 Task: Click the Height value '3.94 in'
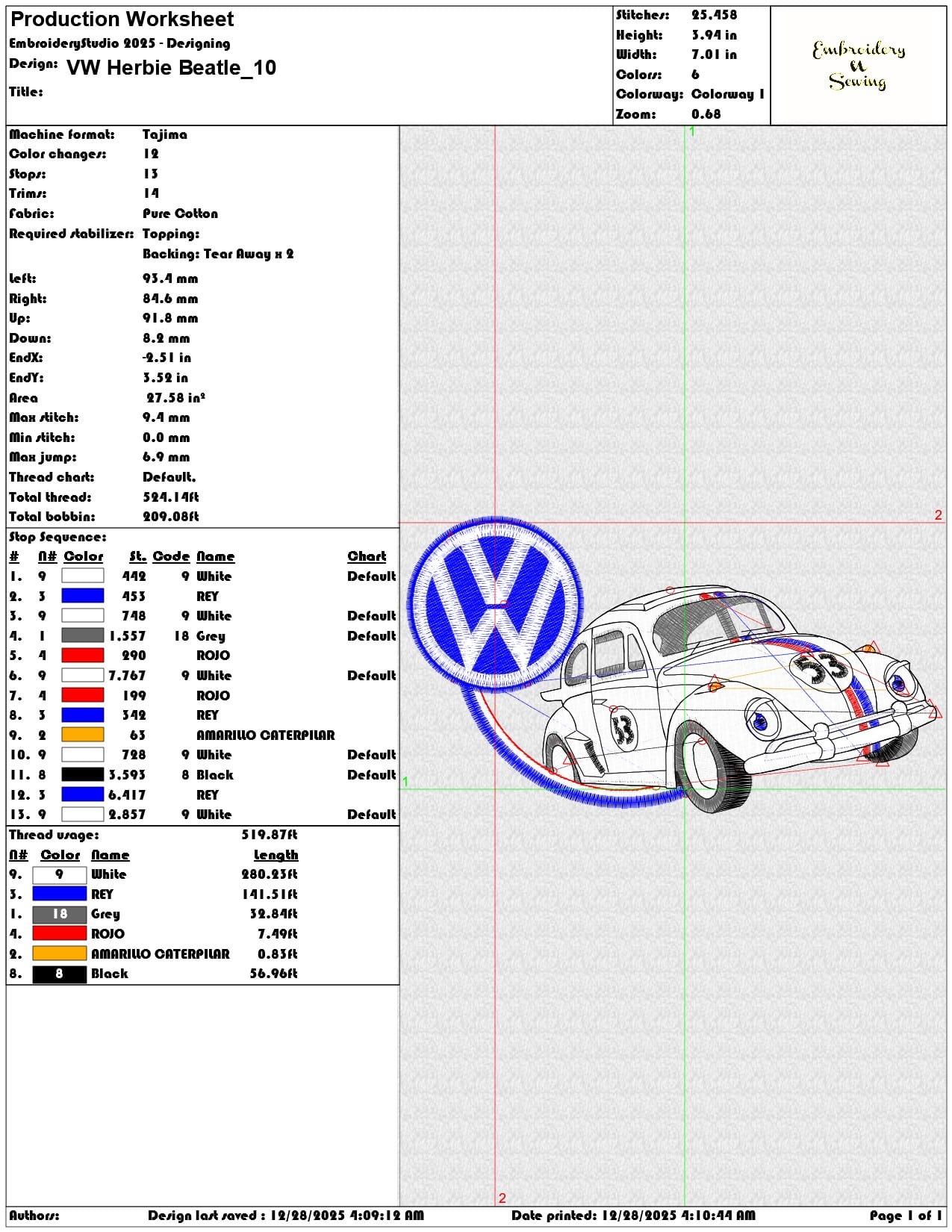(714, 35)
